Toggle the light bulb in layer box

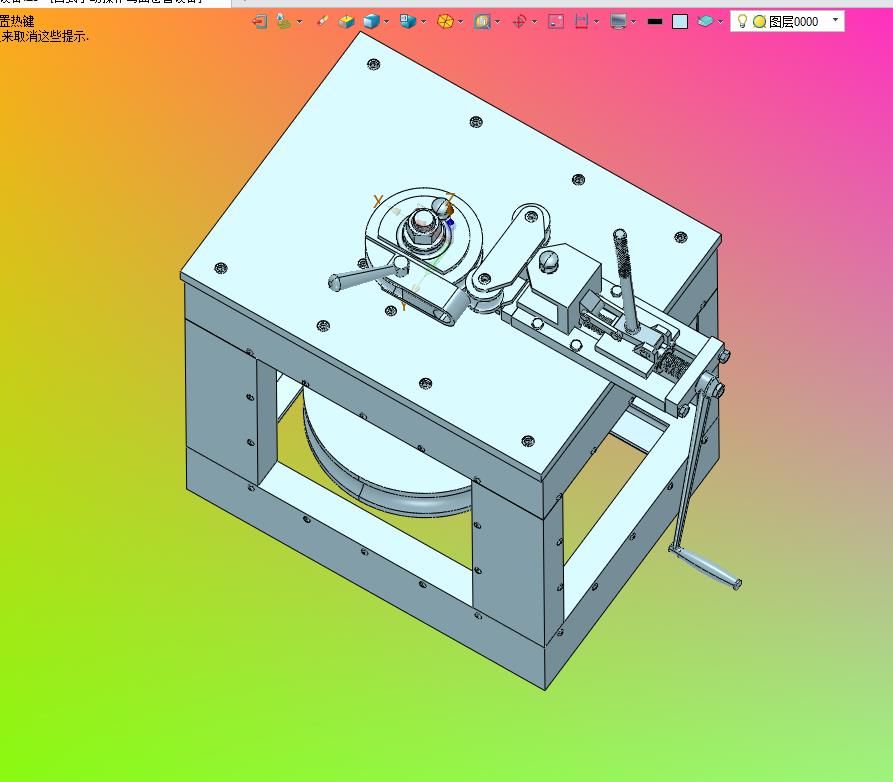(x=742, y=22)
